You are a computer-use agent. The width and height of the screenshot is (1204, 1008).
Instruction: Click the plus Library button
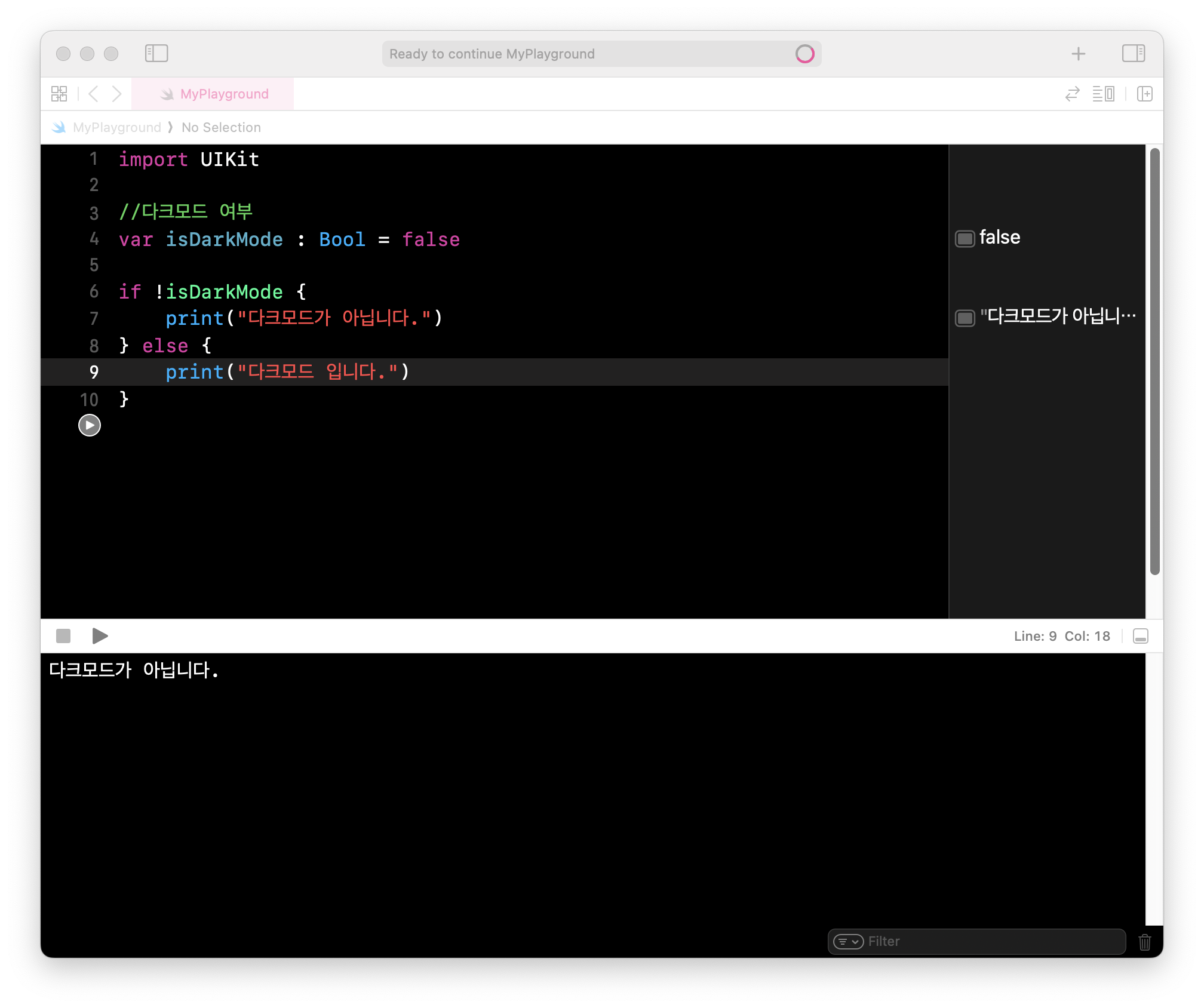(1078, 54)
